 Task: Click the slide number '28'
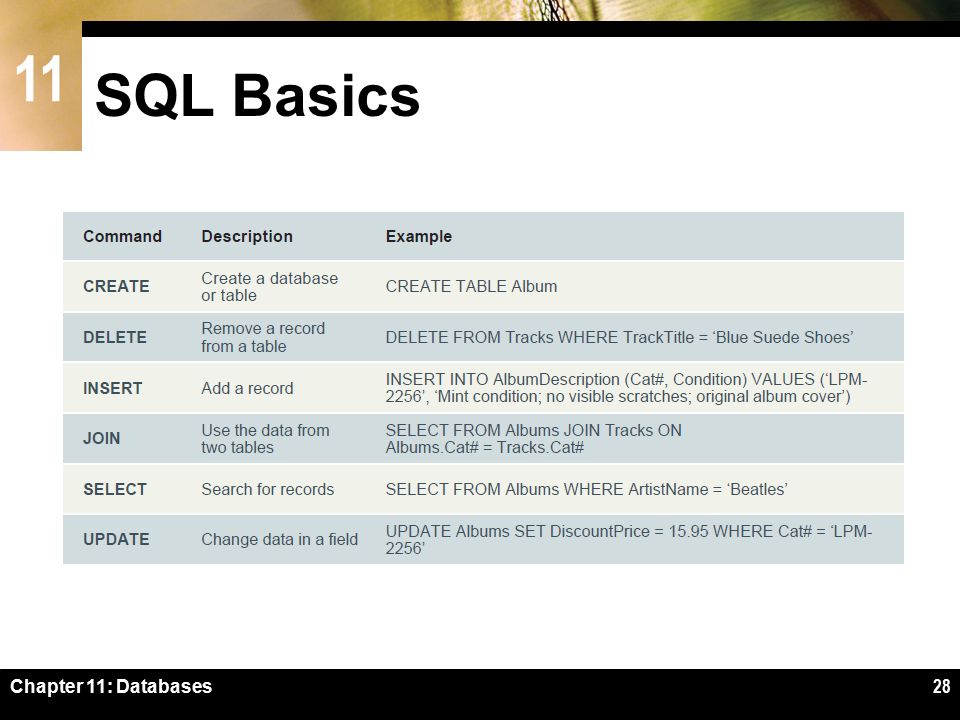click(941, 686)
